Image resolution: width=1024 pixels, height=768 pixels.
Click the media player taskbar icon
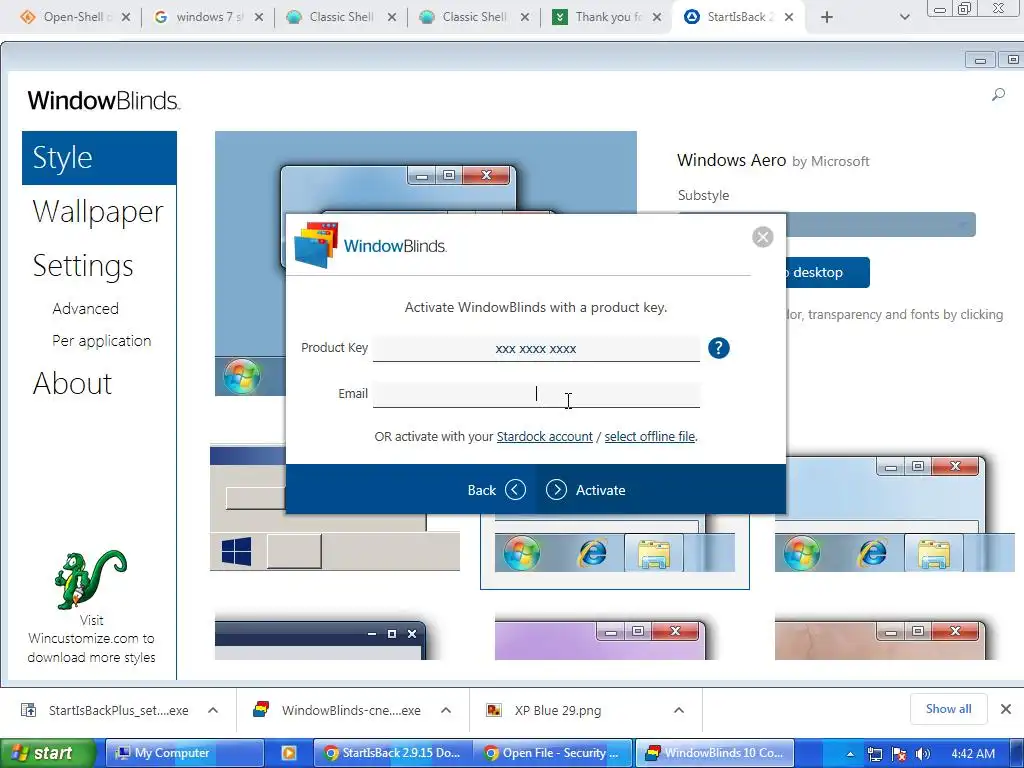(289, 753)
